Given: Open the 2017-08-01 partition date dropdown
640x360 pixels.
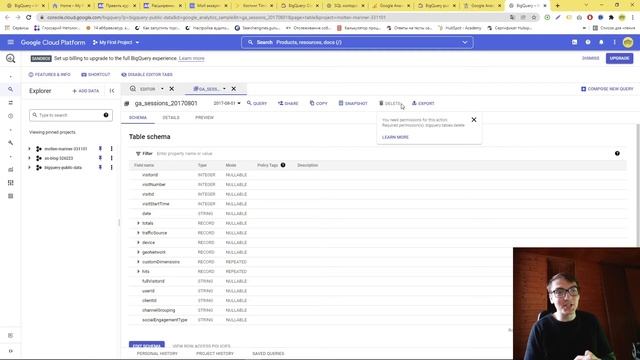Looking at the screenshot, I should coord(227,103).
